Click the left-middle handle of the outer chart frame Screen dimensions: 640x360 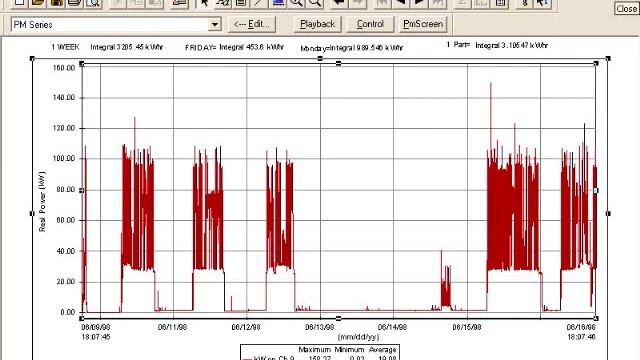(32, 213)
